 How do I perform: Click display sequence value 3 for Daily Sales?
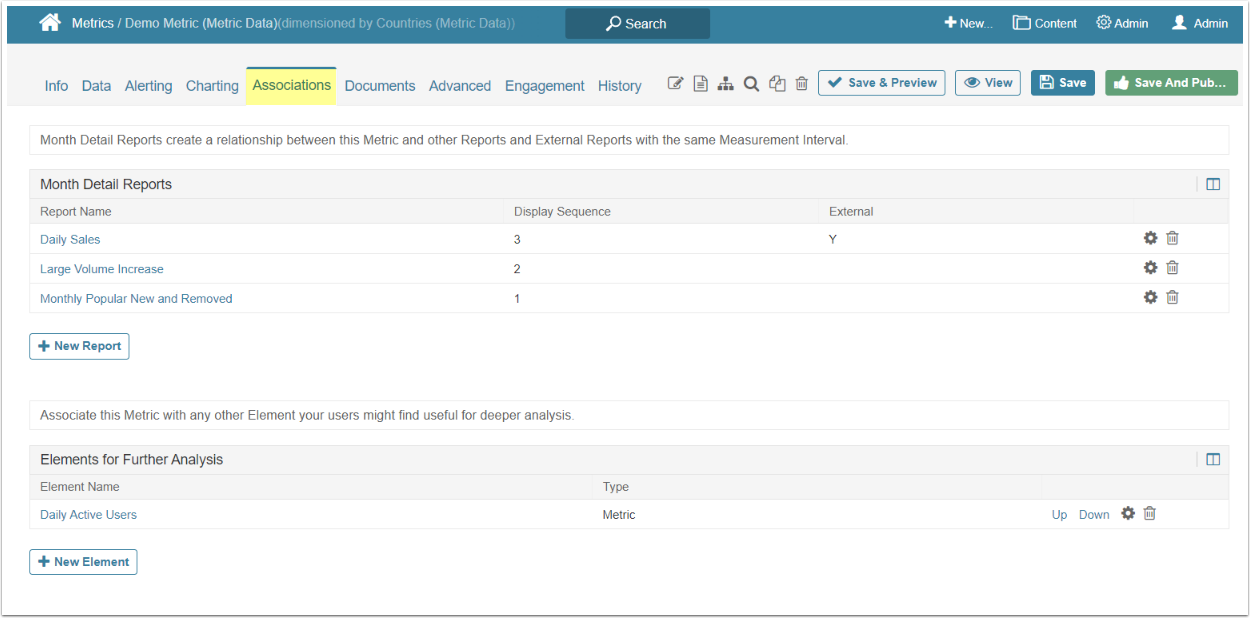pos(517,240)
